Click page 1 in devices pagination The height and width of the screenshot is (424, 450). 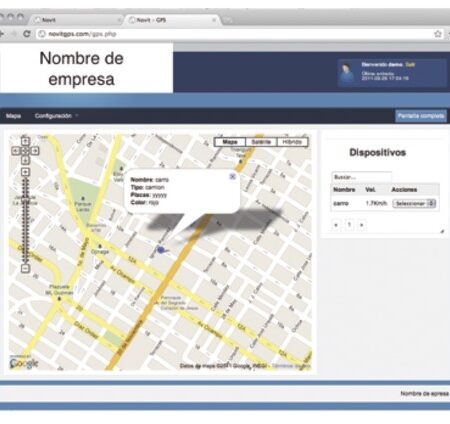tap(349, 225)
